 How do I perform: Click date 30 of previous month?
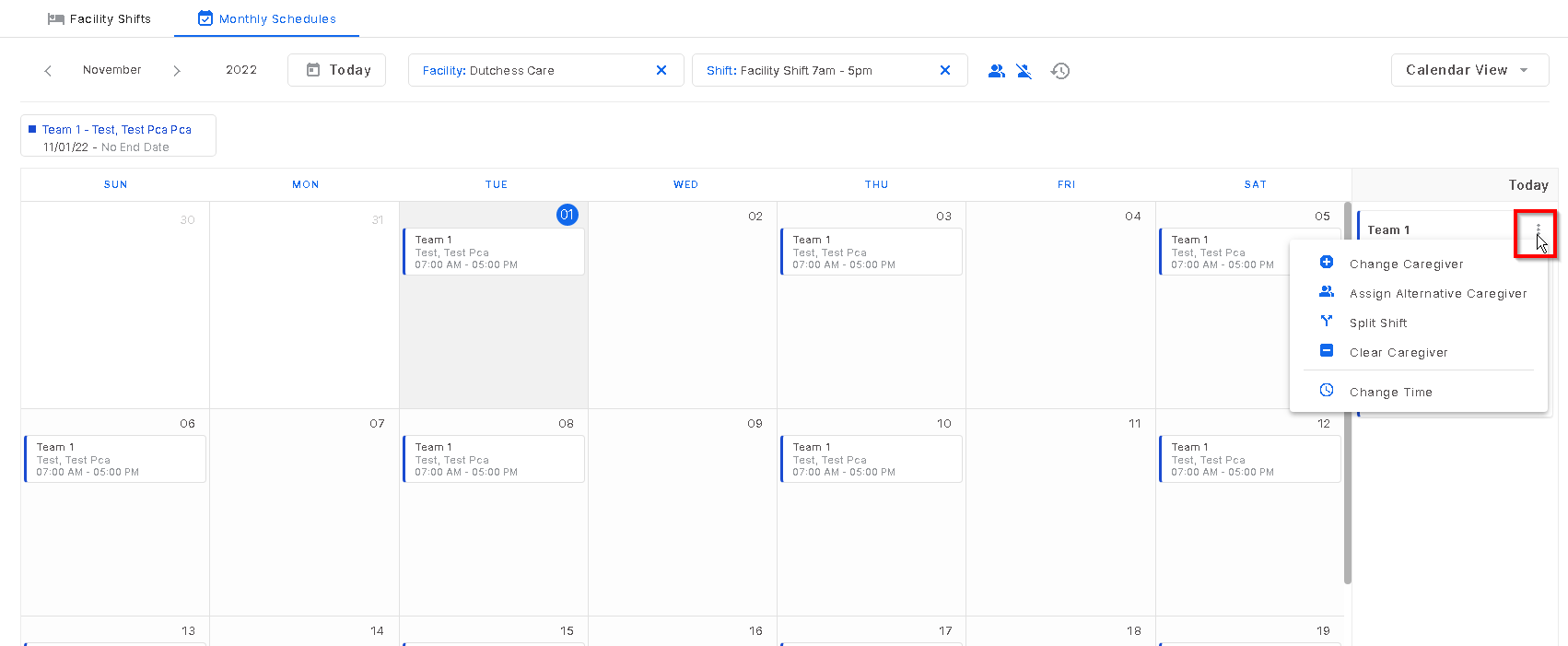pos(188,219)
